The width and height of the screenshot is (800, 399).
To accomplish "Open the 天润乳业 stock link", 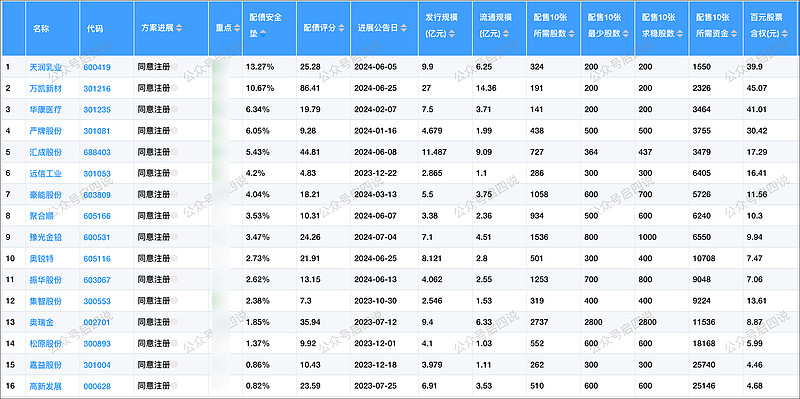I will click(46, 67).
